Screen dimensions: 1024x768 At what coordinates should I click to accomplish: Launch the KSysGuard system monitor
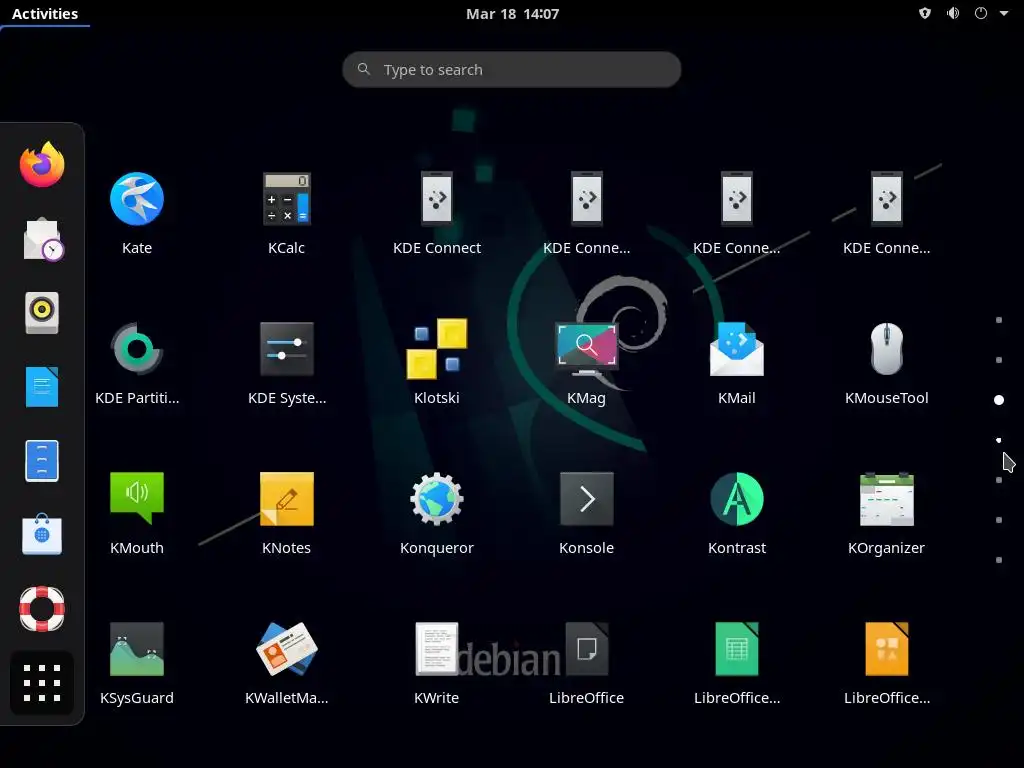(136, 648)
